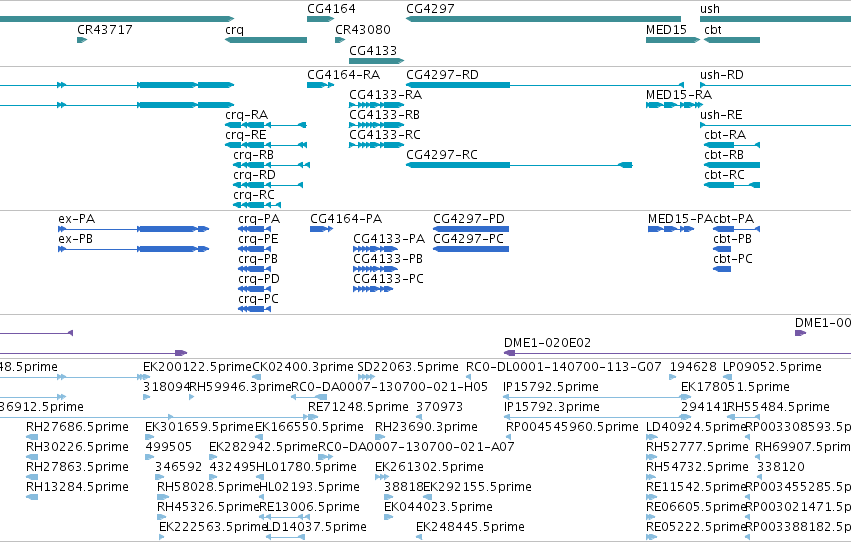Click the cbt-RC transcript
Viewport: 851px width, 542px height.
click(732, 184)
